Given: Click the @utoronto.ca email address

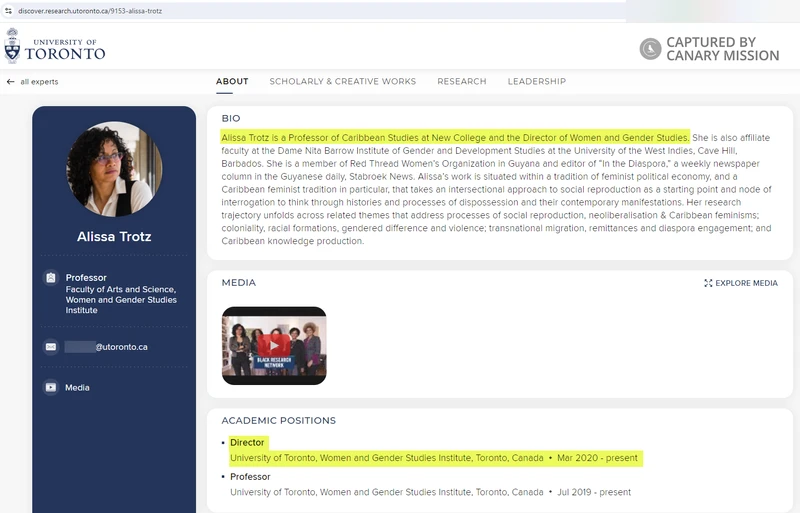Looking at the screenshot, I should 106,347.
